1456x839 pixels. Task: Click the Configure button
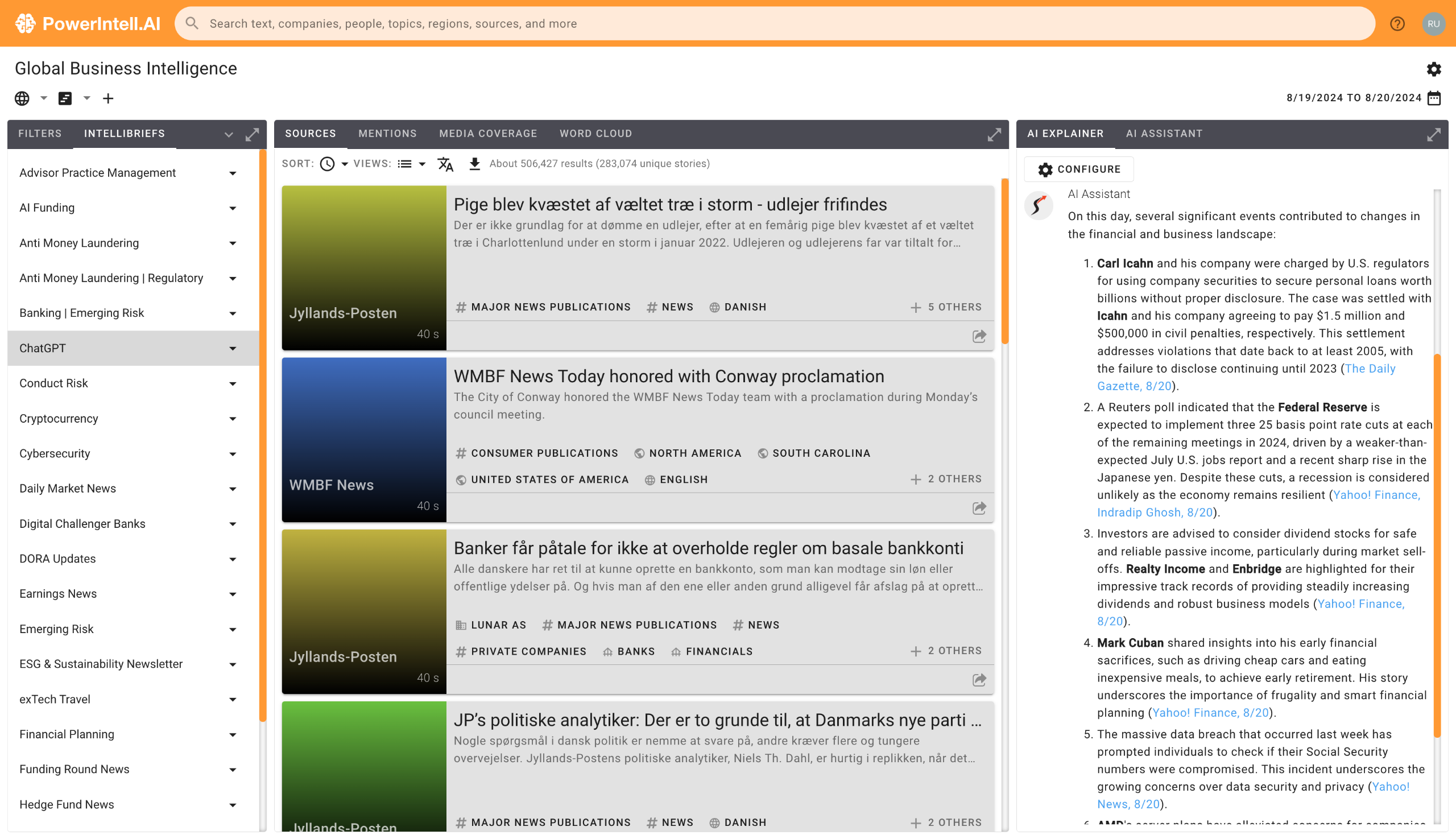coord(1078,170)
